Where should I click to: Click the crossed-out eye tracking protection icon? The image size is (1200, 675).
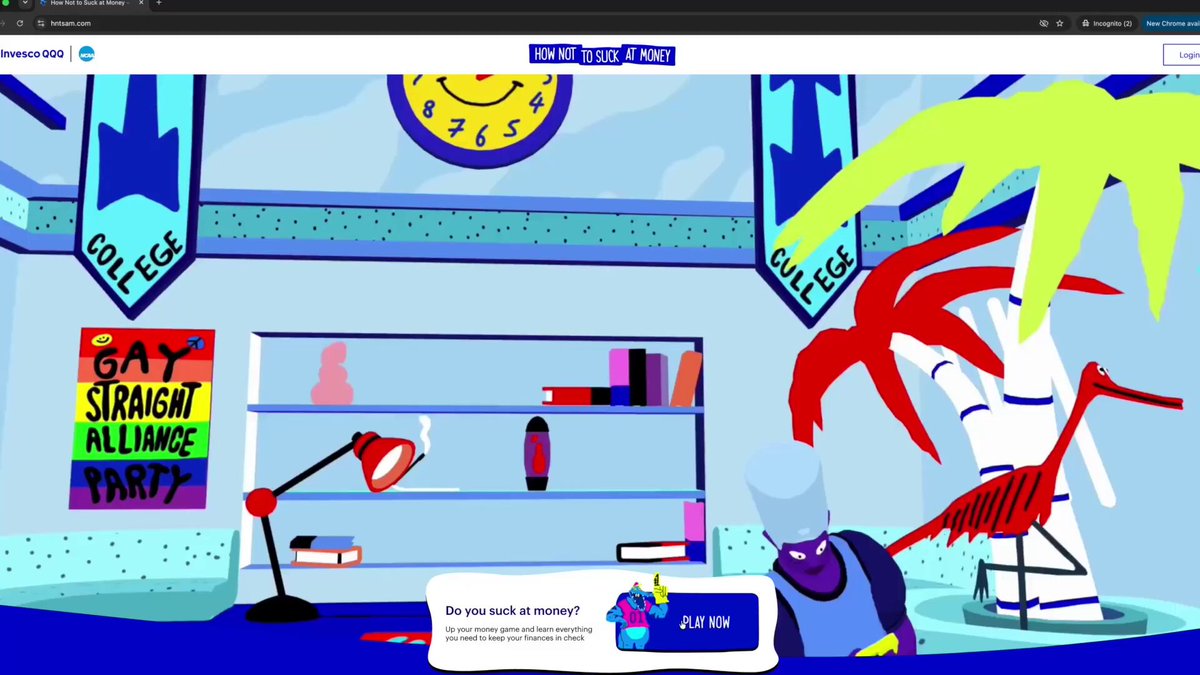pyautogui.click(x=1043, y=23)
